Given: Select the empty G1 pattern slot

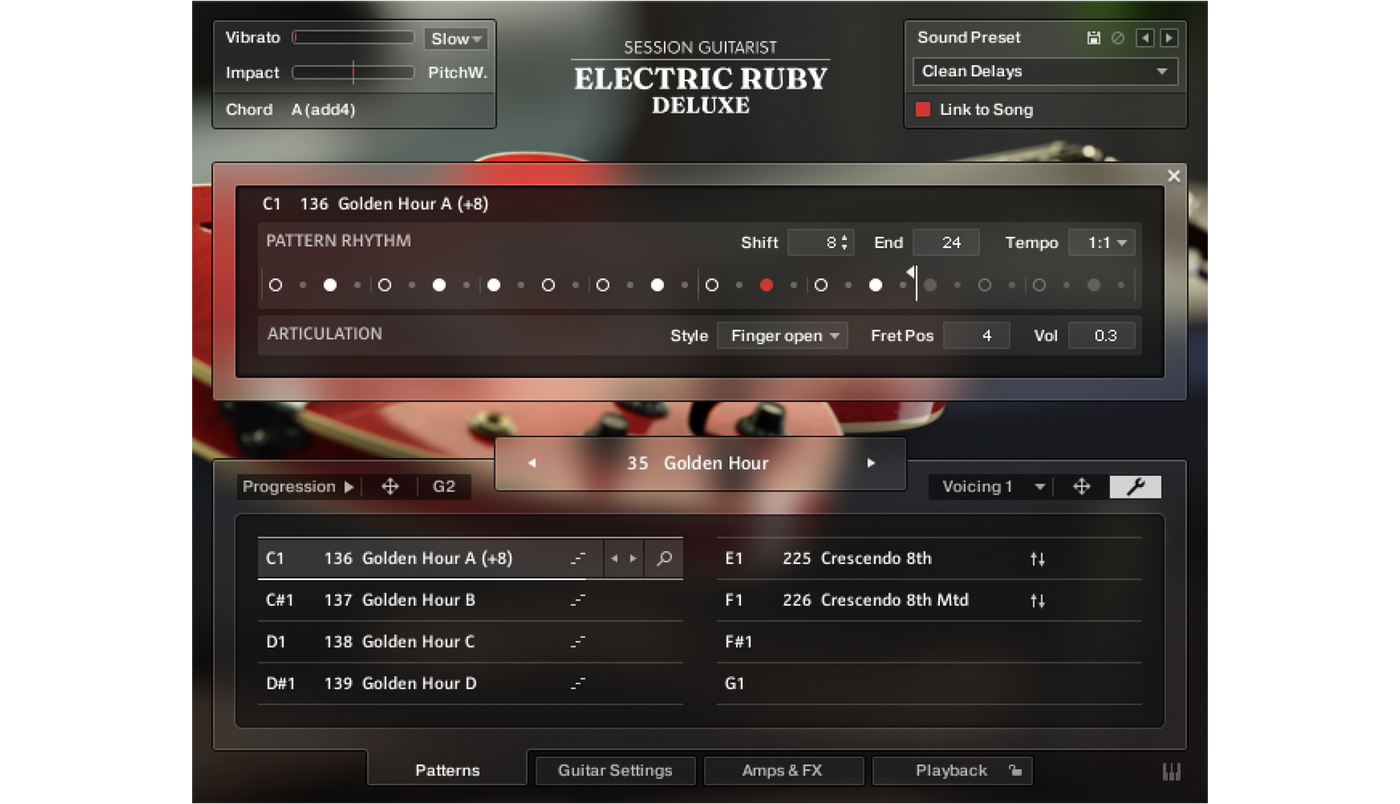Looking at the screenshot, I should [x=929, y=684].
